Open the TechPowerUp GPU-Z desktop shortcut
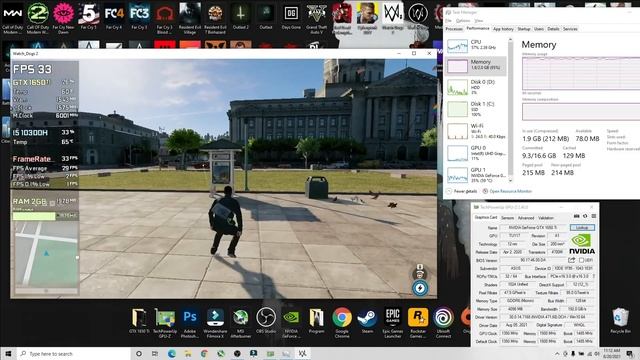The height and width of the screenshot is (360, 640). pyautogui.click(x=165, y=322)
